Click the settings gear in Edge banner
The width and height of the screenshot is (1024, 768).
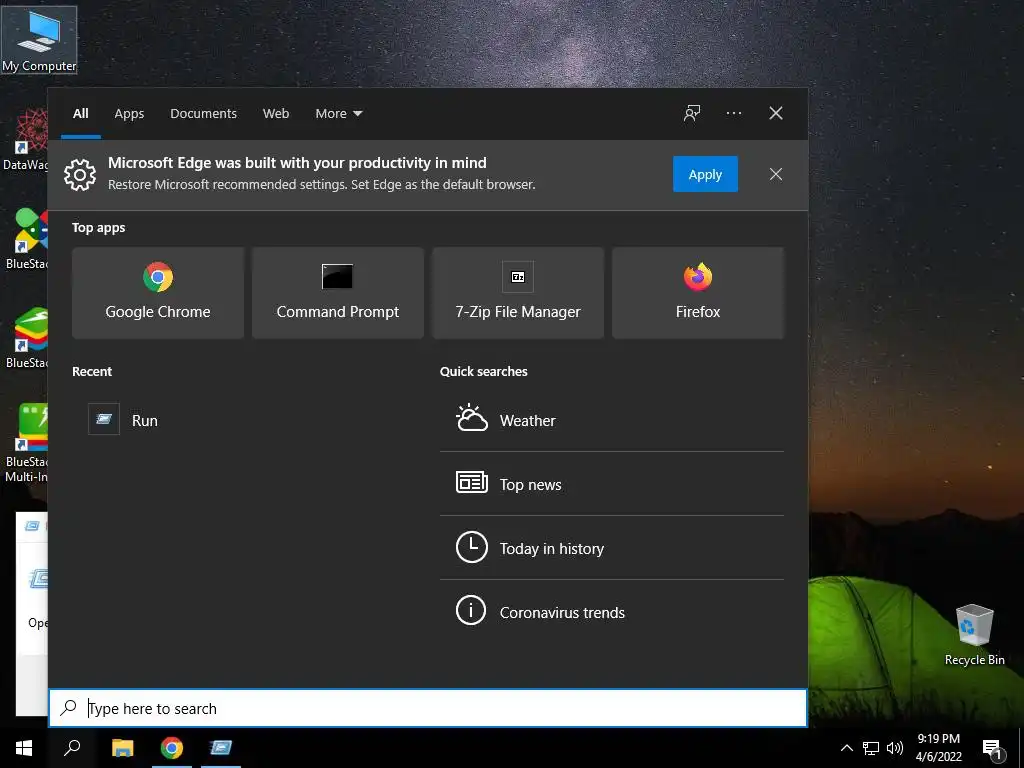coord(80,174)
